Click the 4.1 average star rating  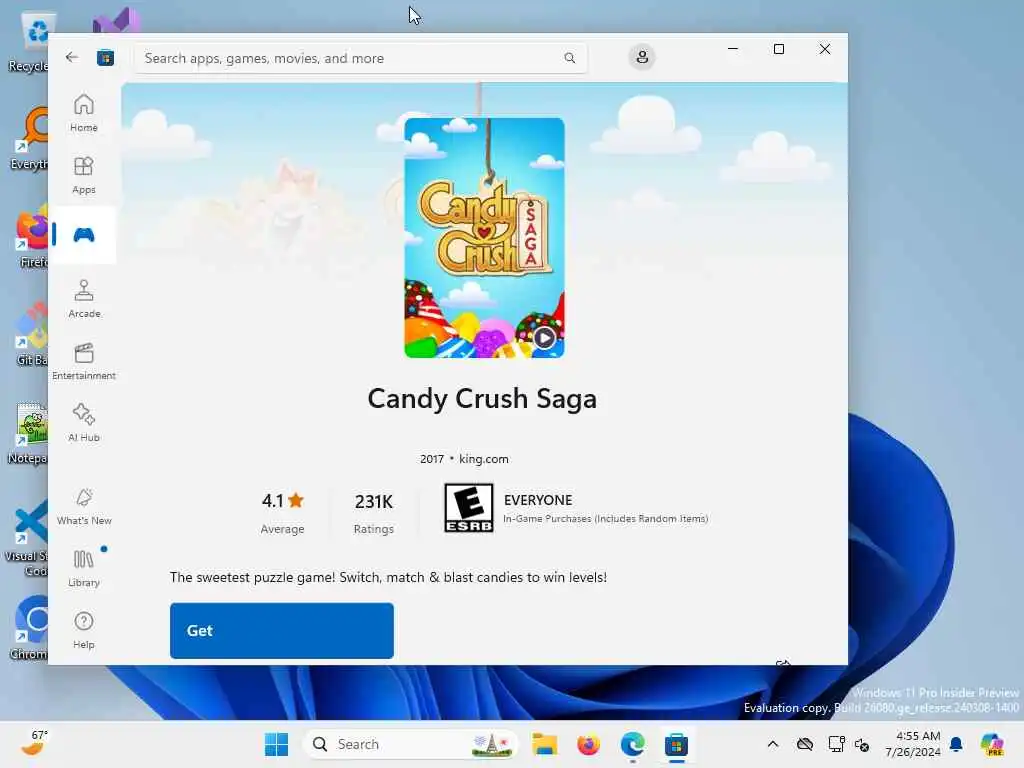coord(282,513)
